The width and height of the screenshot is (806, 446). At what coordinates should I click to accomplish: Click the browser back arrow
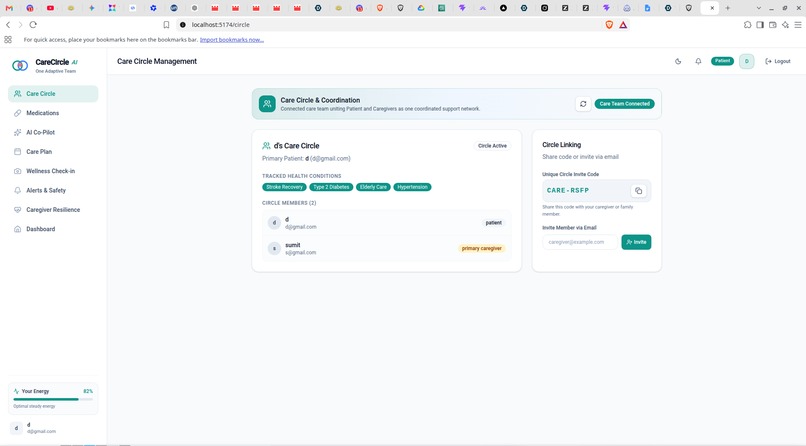click(x=8, y=25)
